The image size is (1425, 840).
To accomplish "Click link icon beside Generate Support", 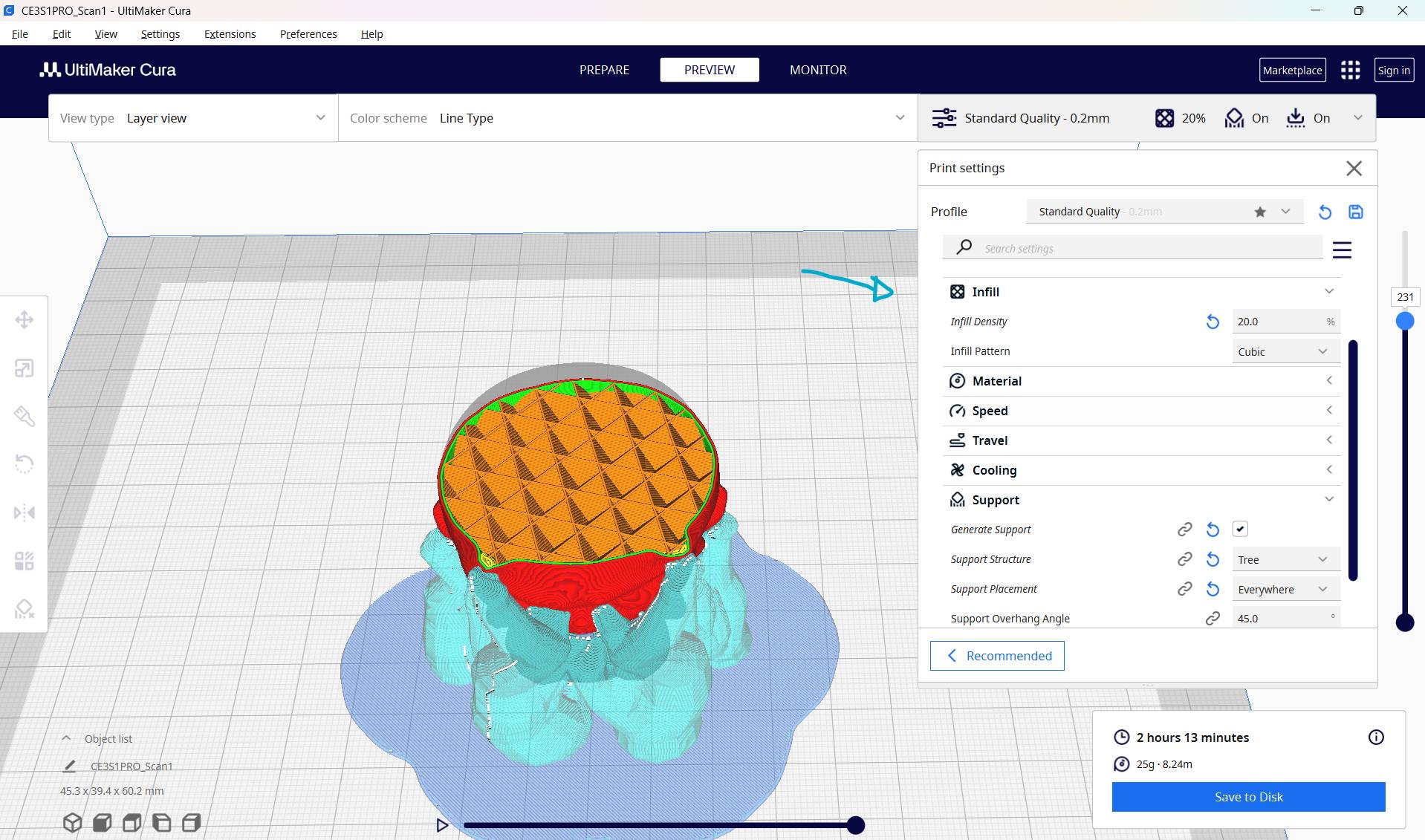I will (1185, 529).
